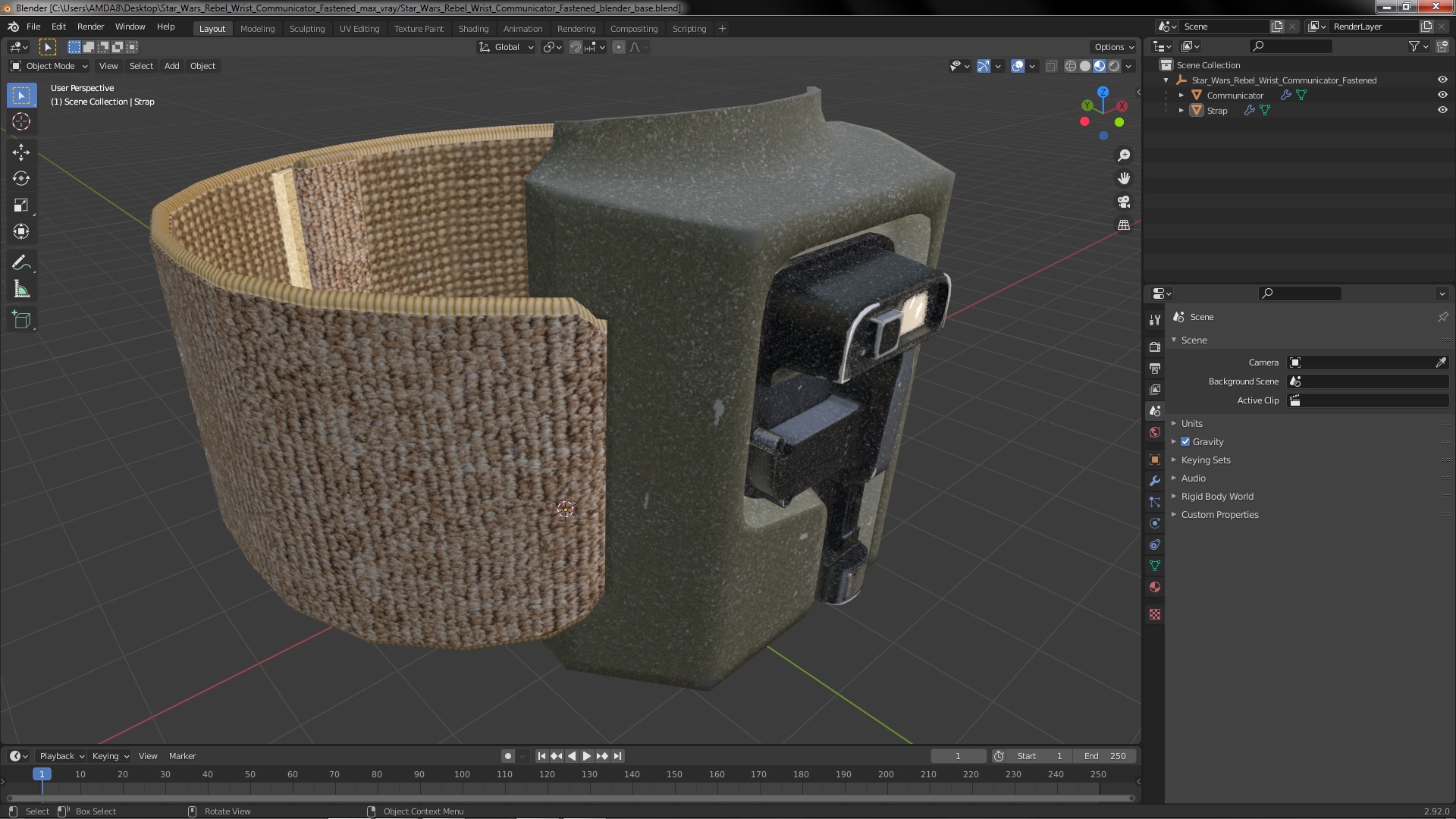Select the Select Box tool
Screen dimensions: 1456x819
[21, 96]
